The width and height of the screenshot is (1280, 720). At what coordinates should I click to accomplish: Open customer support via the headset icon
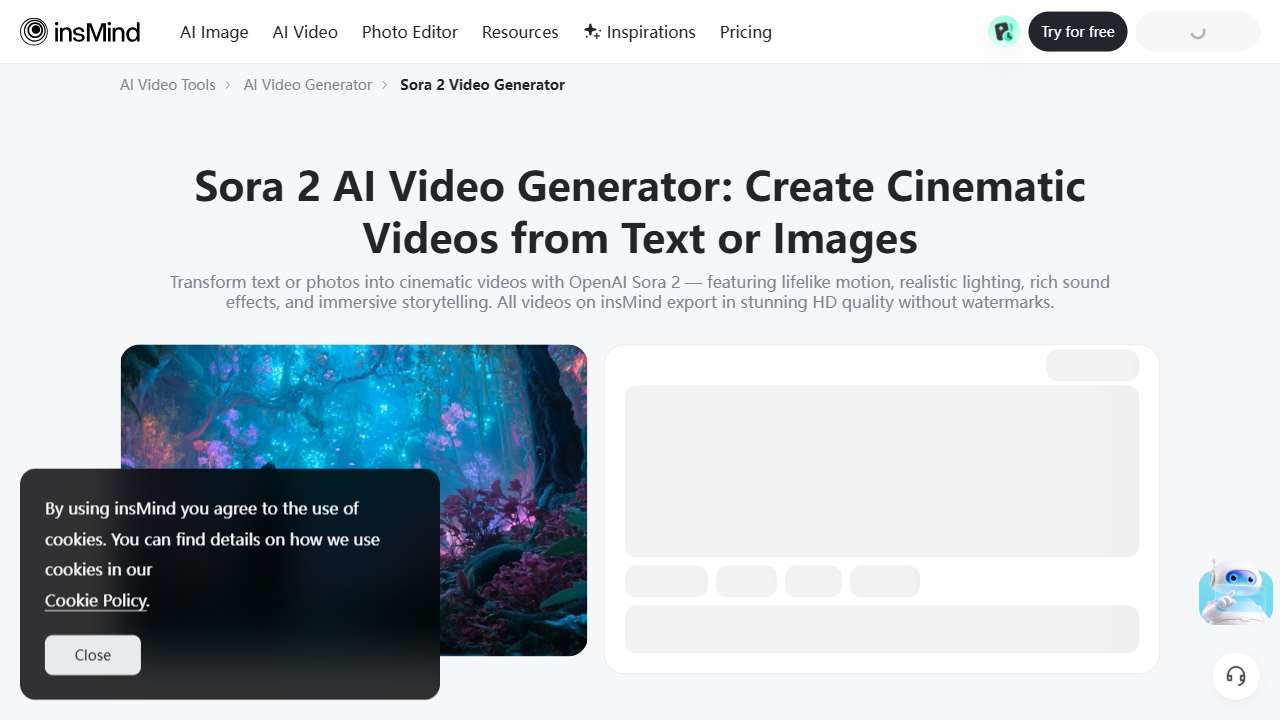click(1236, 676)
